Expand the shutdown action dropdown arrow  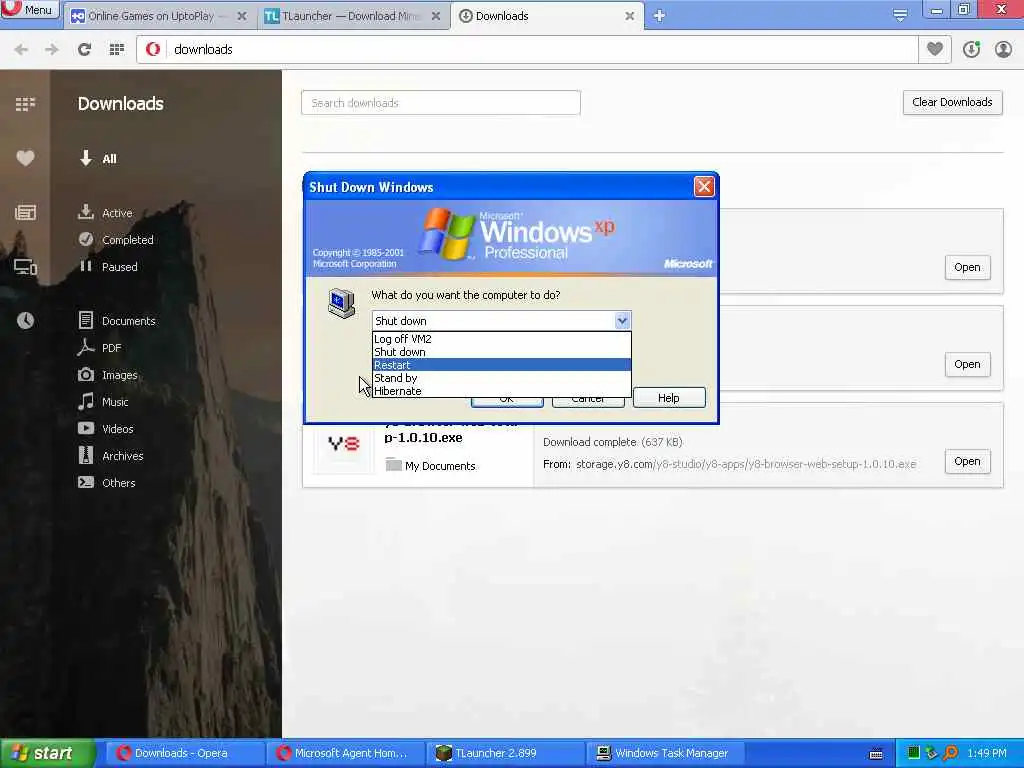coord(622,321)
